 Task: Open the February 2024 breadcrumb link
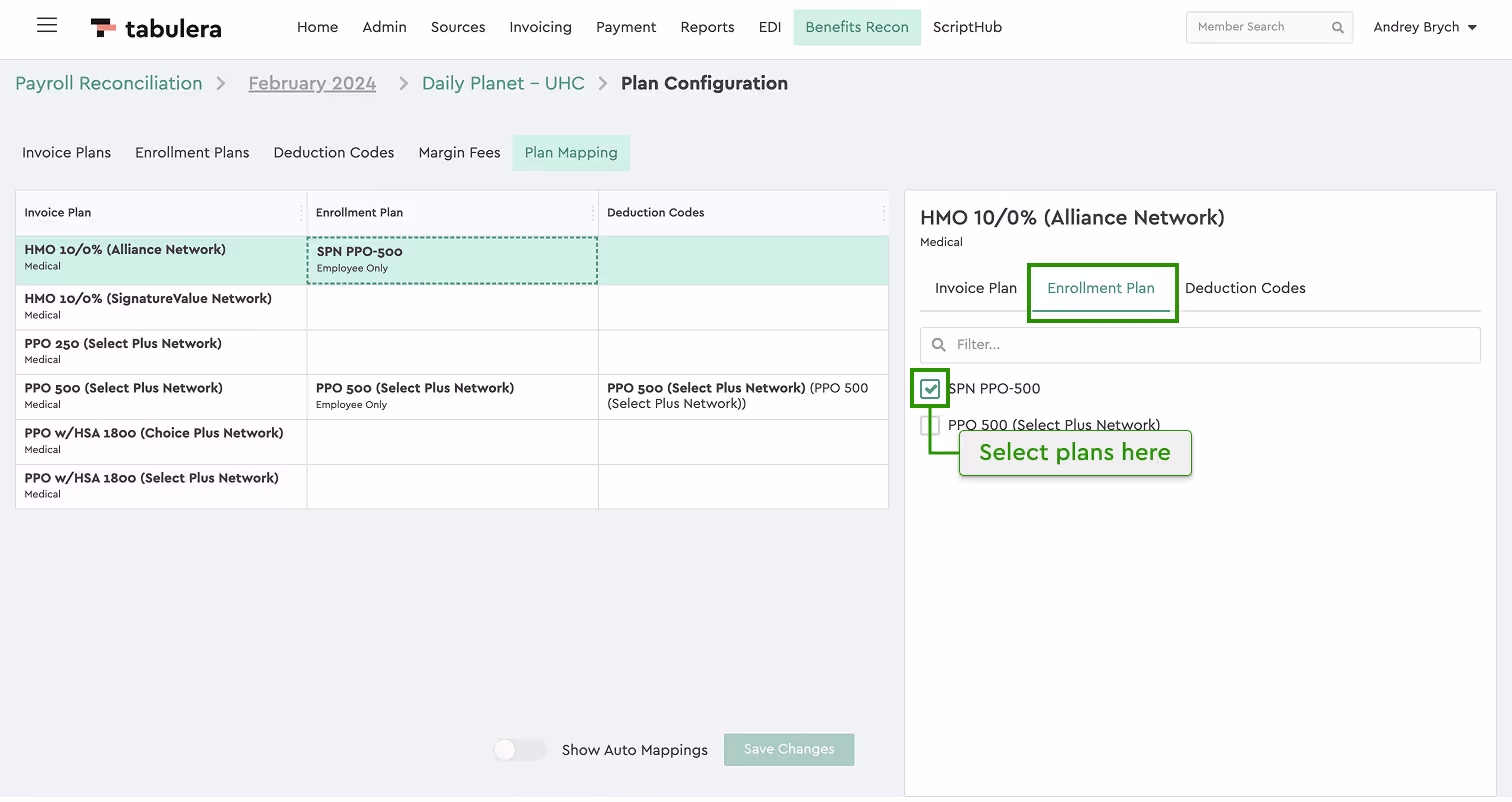(x=312, y=83)
